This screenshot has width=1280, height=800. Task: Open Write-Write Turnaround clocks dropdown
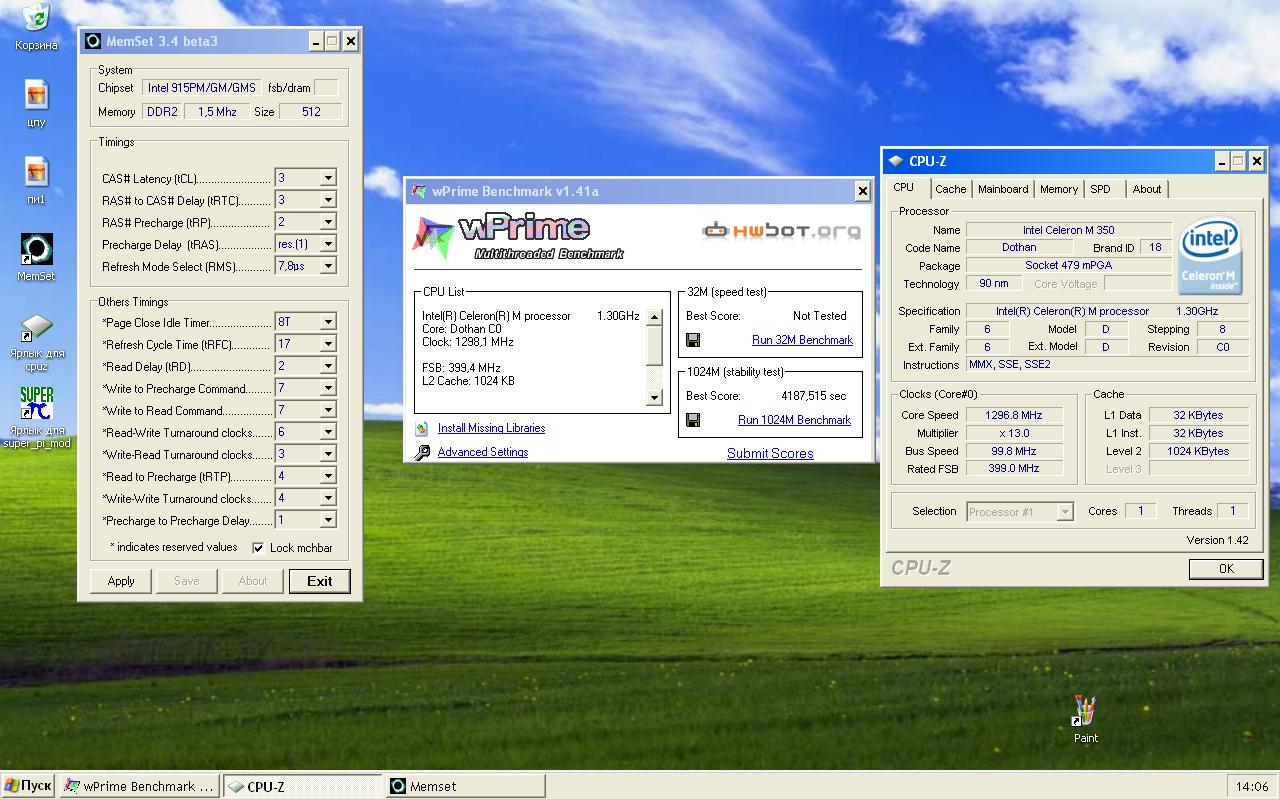(327, 498)
